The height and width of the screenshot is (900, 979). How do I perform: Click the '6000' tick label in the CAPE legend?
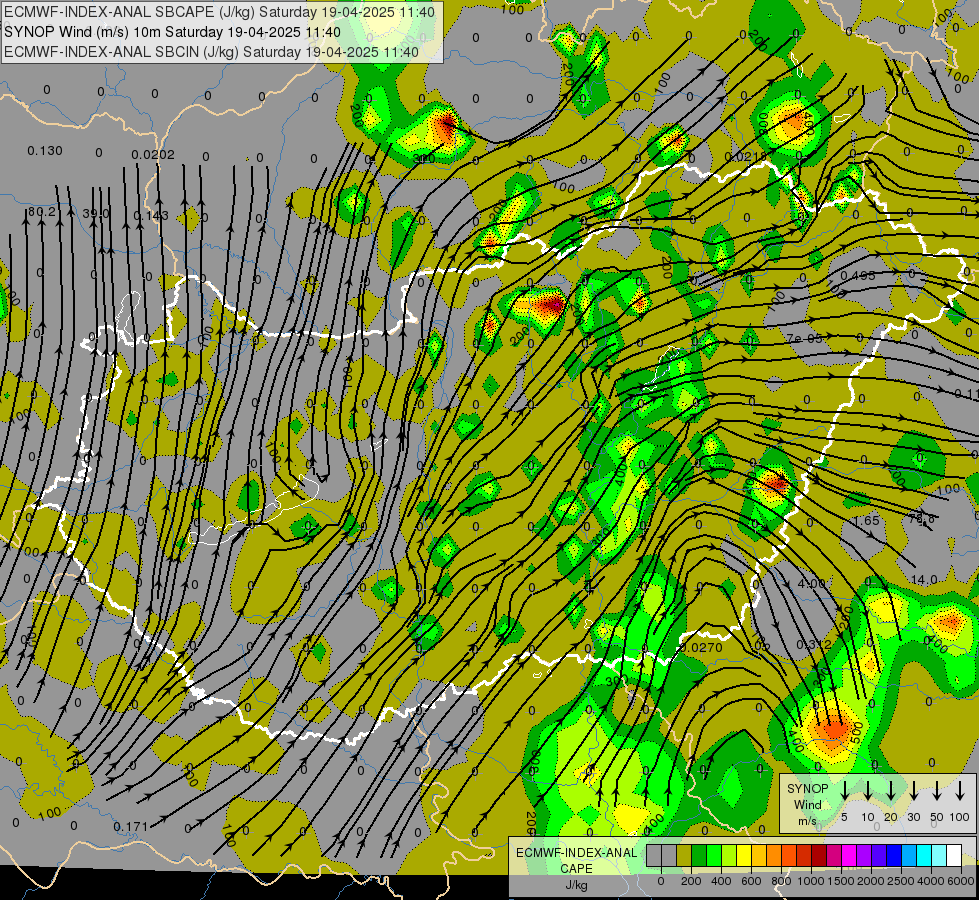(960, 881)
